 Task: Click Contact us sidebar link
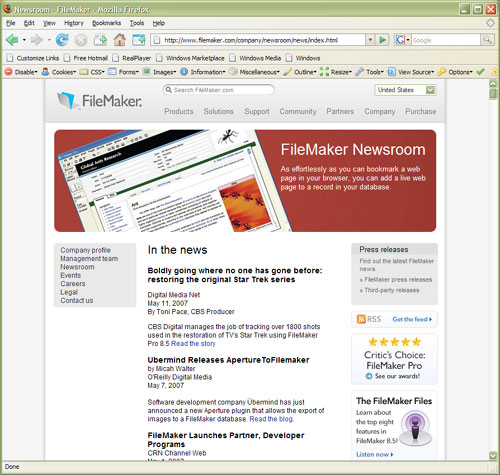click(x=77, y=300)
